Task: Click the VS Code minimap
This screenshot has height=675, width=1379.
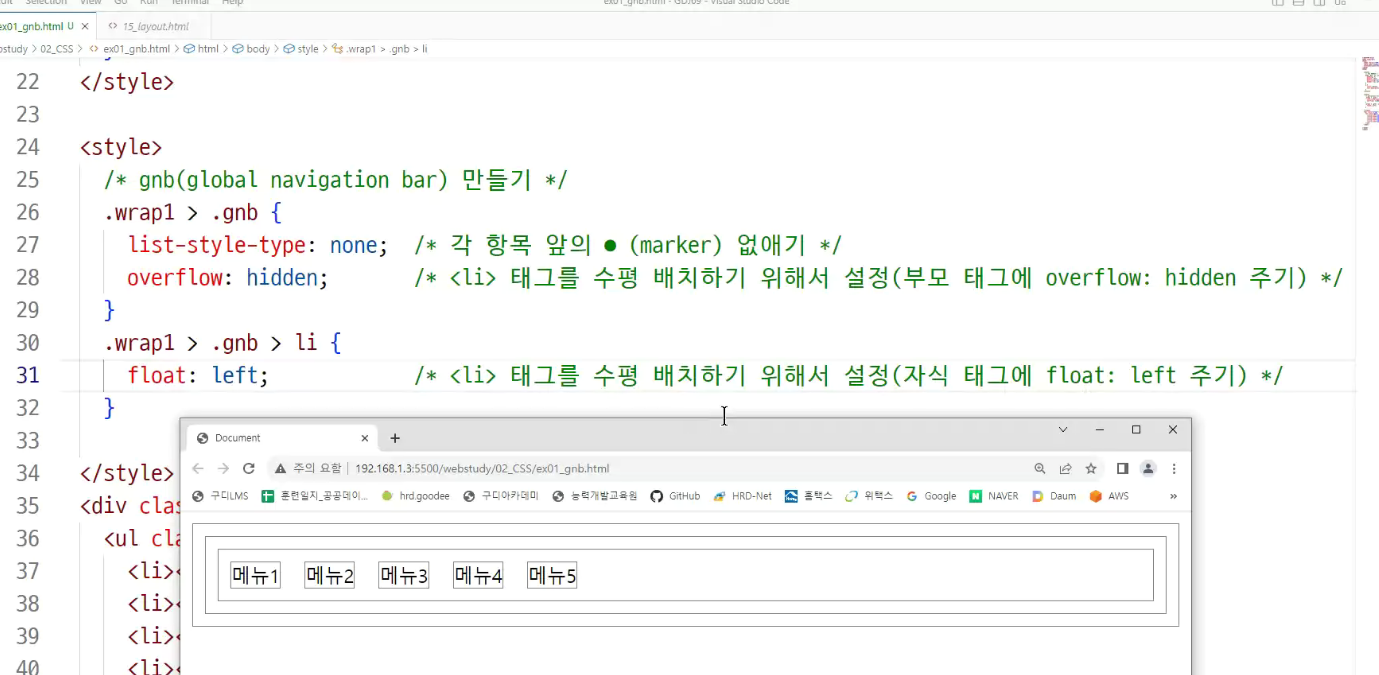Action: 1369,93
